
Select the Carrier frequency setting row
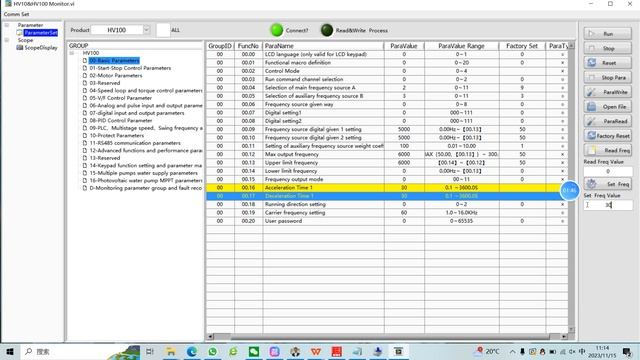[x=387, y=213]
